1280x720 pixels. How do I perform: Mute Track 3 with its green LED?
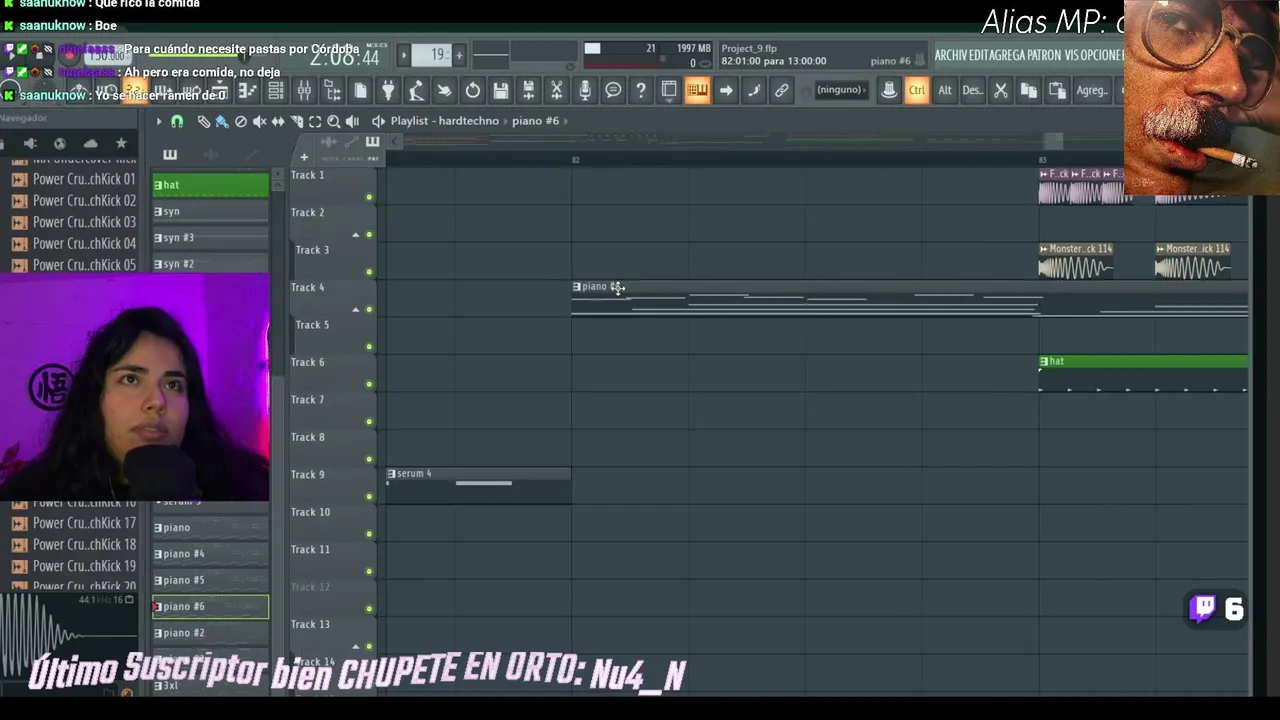(x=369, y=272)
